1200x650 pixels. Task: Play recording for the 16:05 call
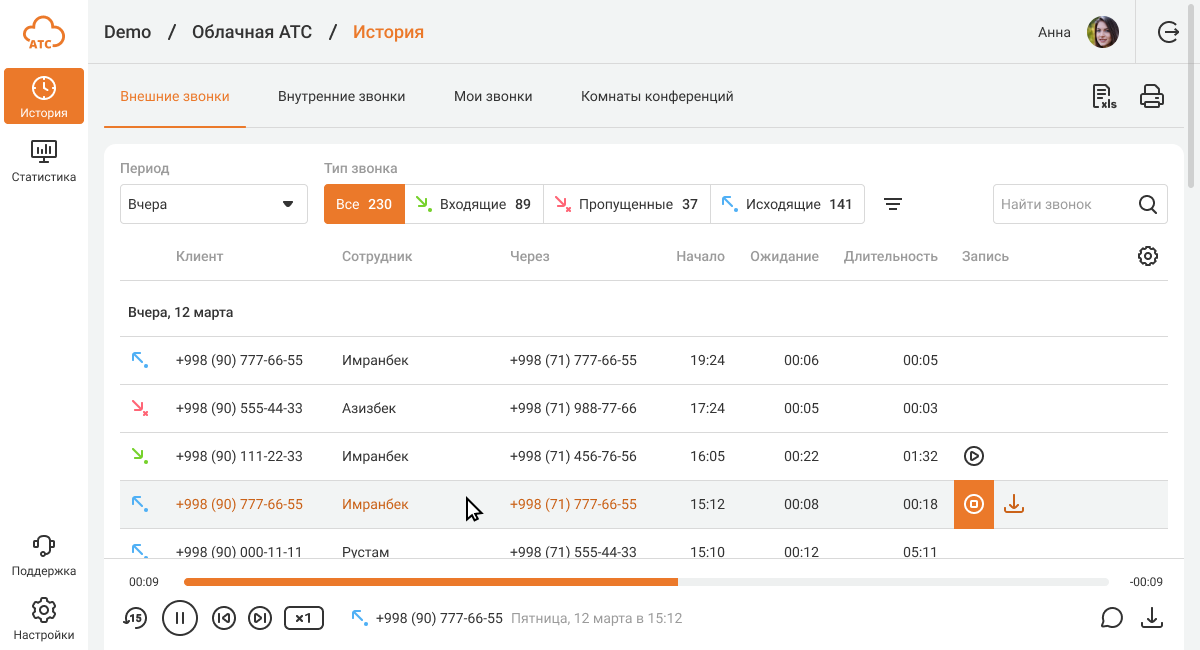pyautogui.click(x=974, y=456)
